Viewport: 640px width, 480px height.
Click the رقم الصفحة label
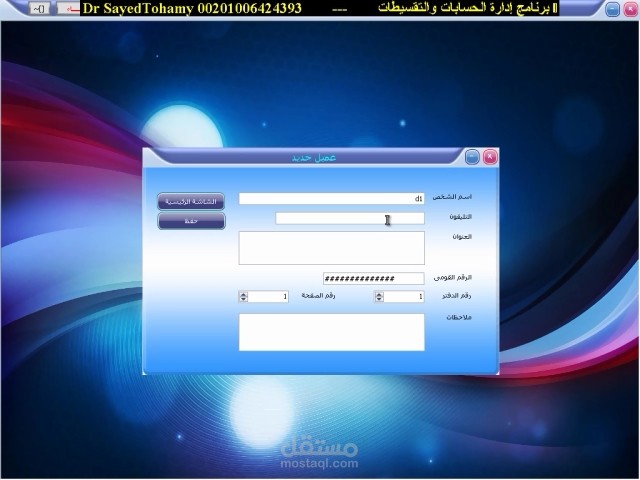tap(318, 296)
